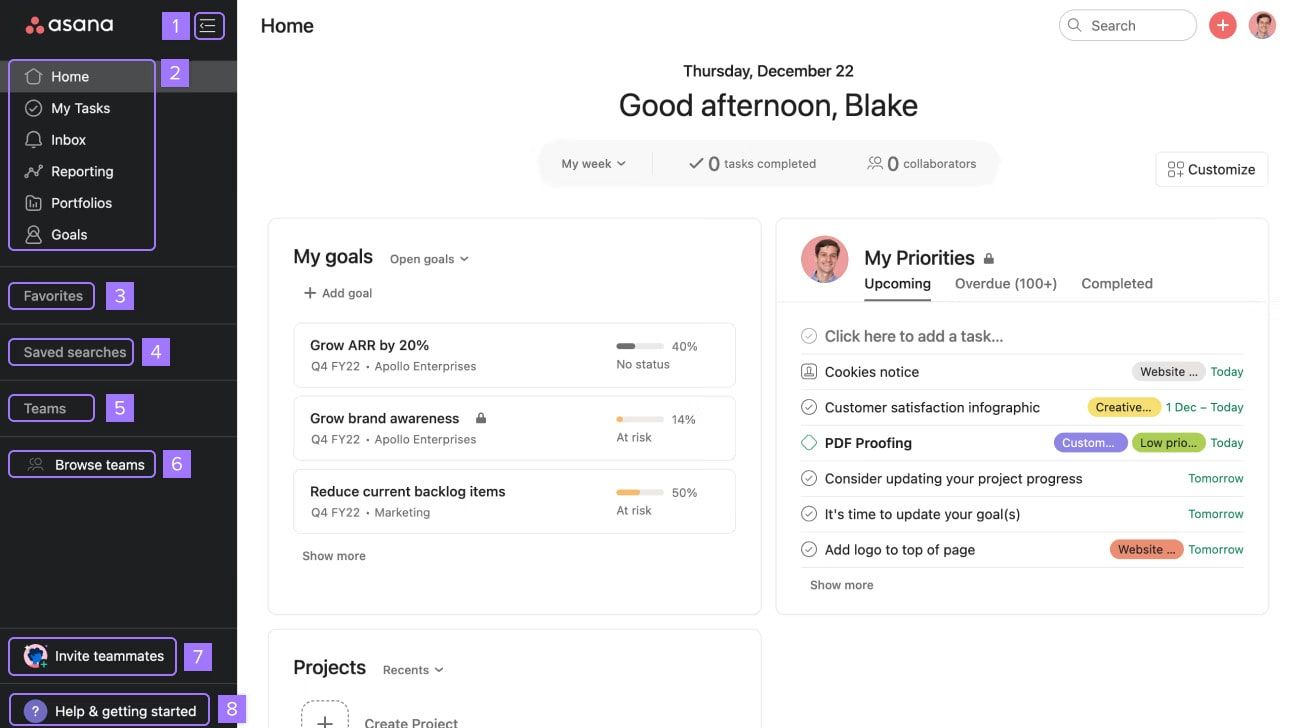This screenshot has height=728, width=1300.
Task: Open your profile avatar menu
Action: pos(1262,24)
